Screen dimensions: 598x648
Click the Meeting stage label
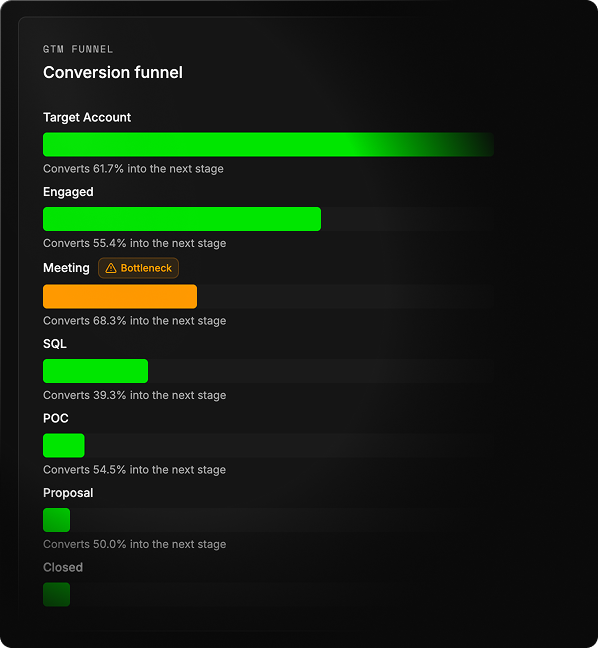point(66,268)
